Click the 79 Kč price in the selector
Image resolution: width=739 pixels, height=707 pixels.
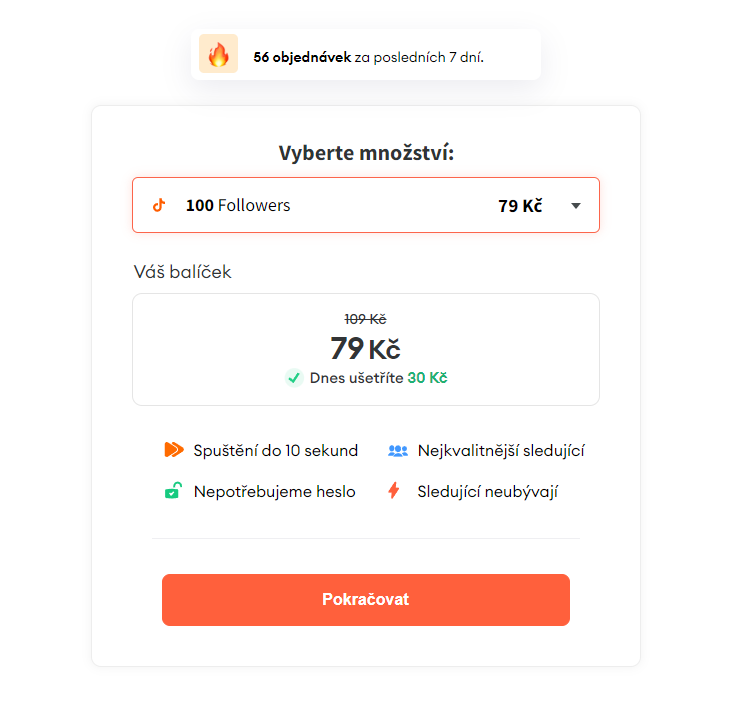pos(520,206)
